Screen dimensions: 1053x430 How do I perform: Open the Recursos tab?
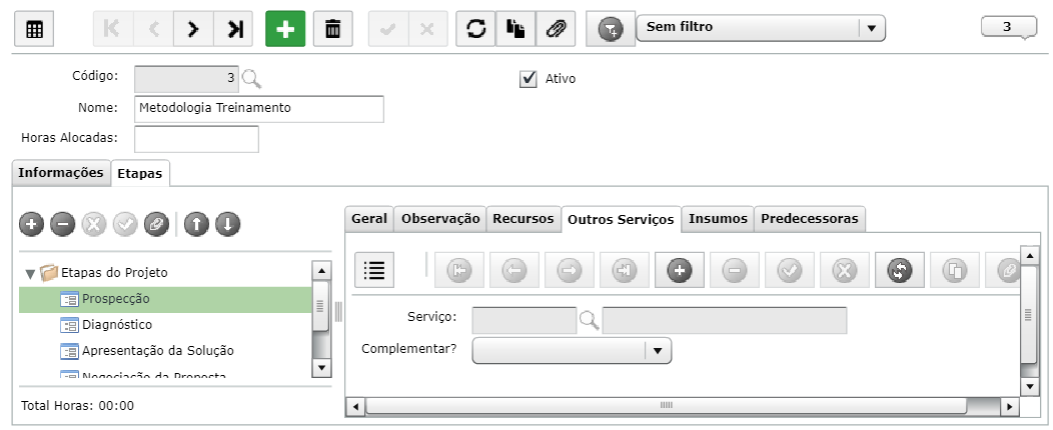pos(523,218)
